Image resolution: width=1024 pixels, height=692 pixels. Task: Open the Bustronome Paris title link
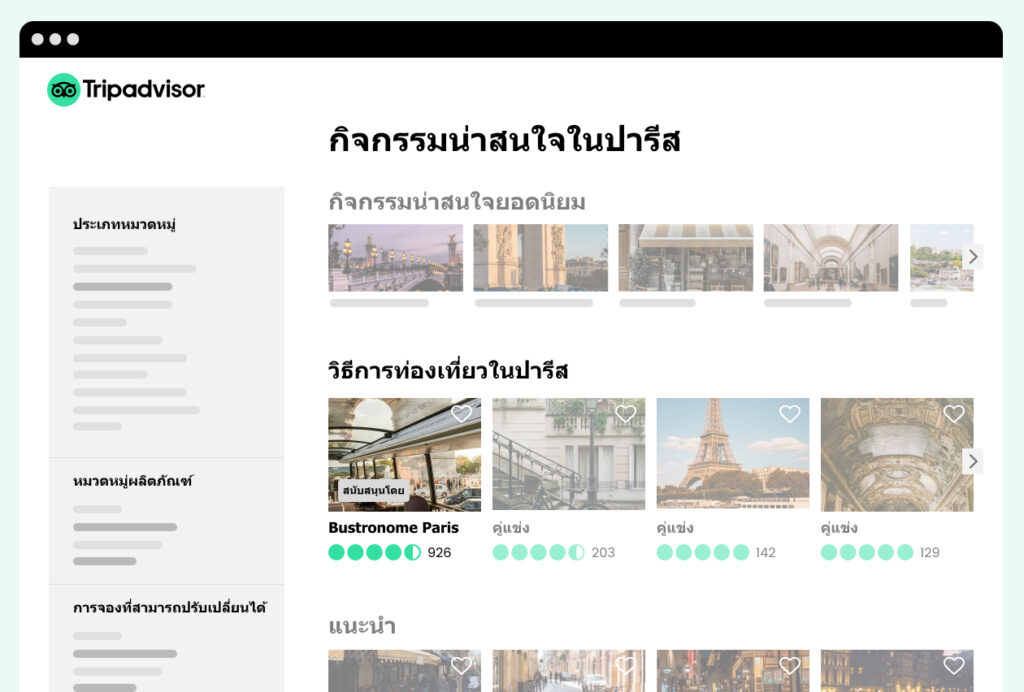[x=393, y=527]
